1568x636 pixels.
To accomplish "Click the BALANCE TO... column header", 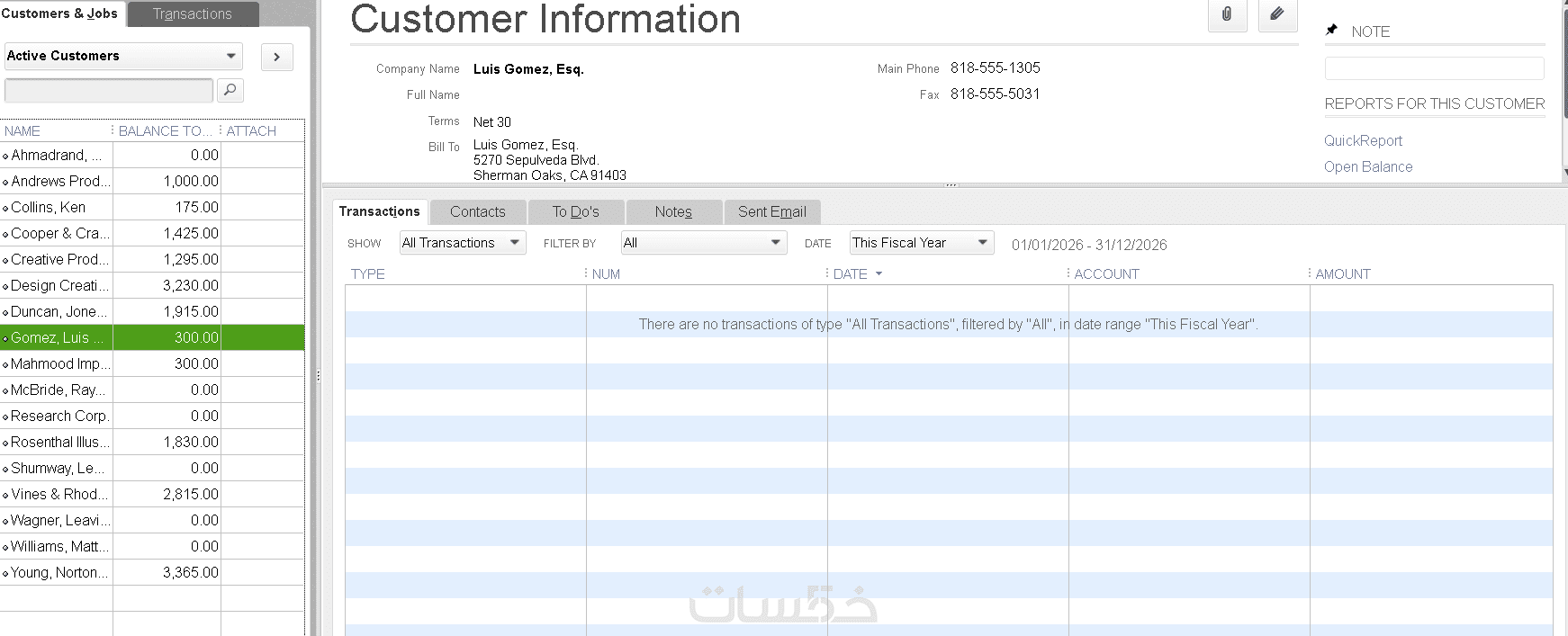I will coord(166,131).
